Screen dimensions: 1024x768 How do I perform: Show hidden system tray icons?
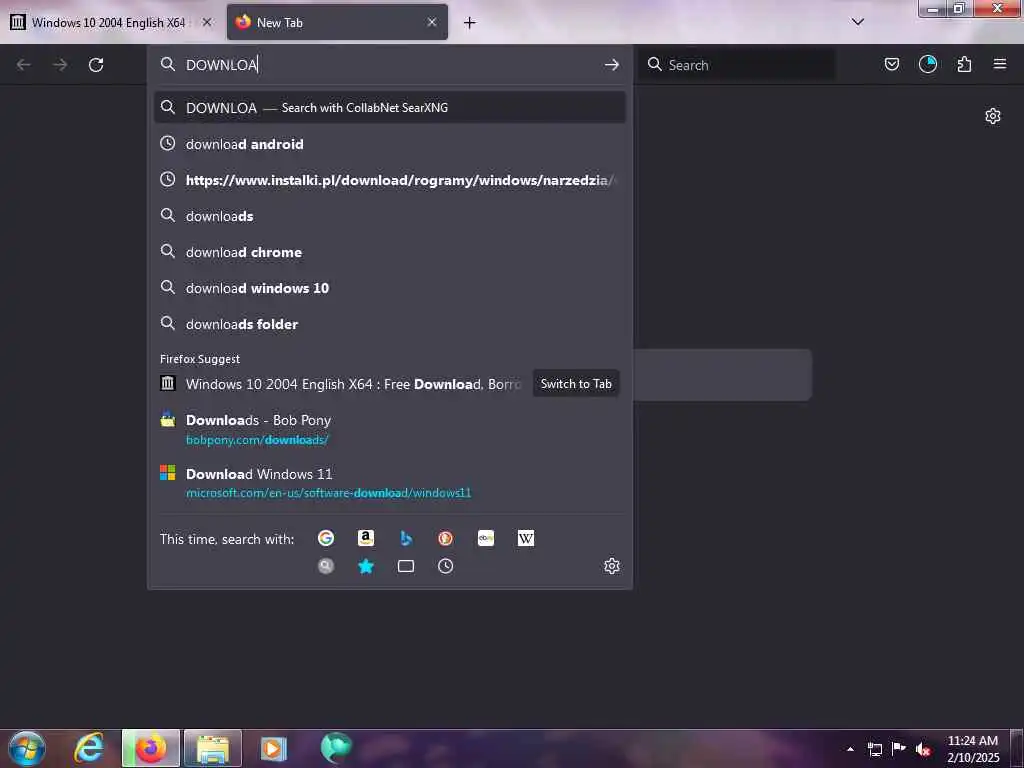pyautogui.click(x=850, y=749)
